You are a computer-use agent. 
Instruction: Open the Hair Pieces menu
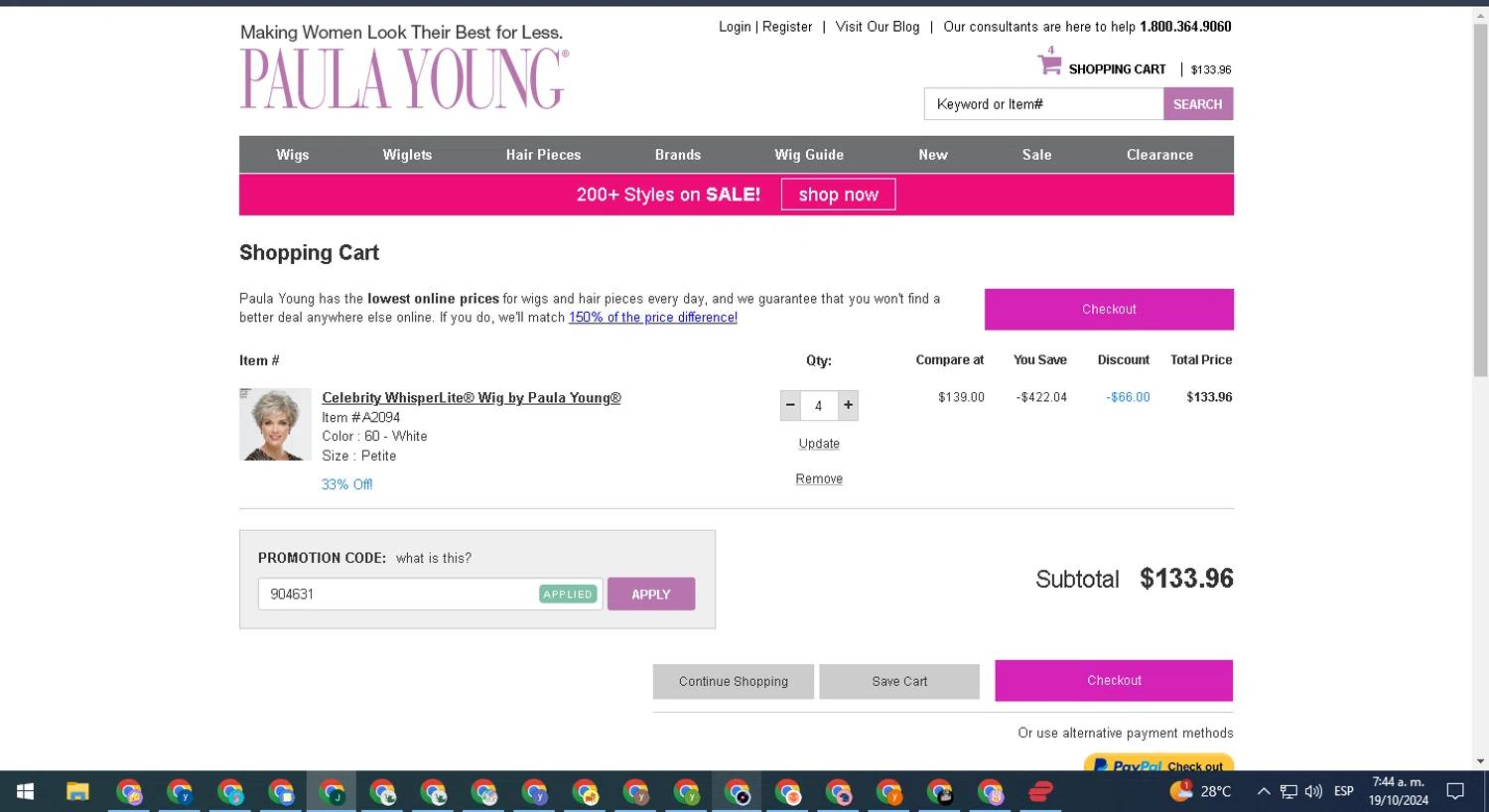pyautogui.click(x=543, y=155)
